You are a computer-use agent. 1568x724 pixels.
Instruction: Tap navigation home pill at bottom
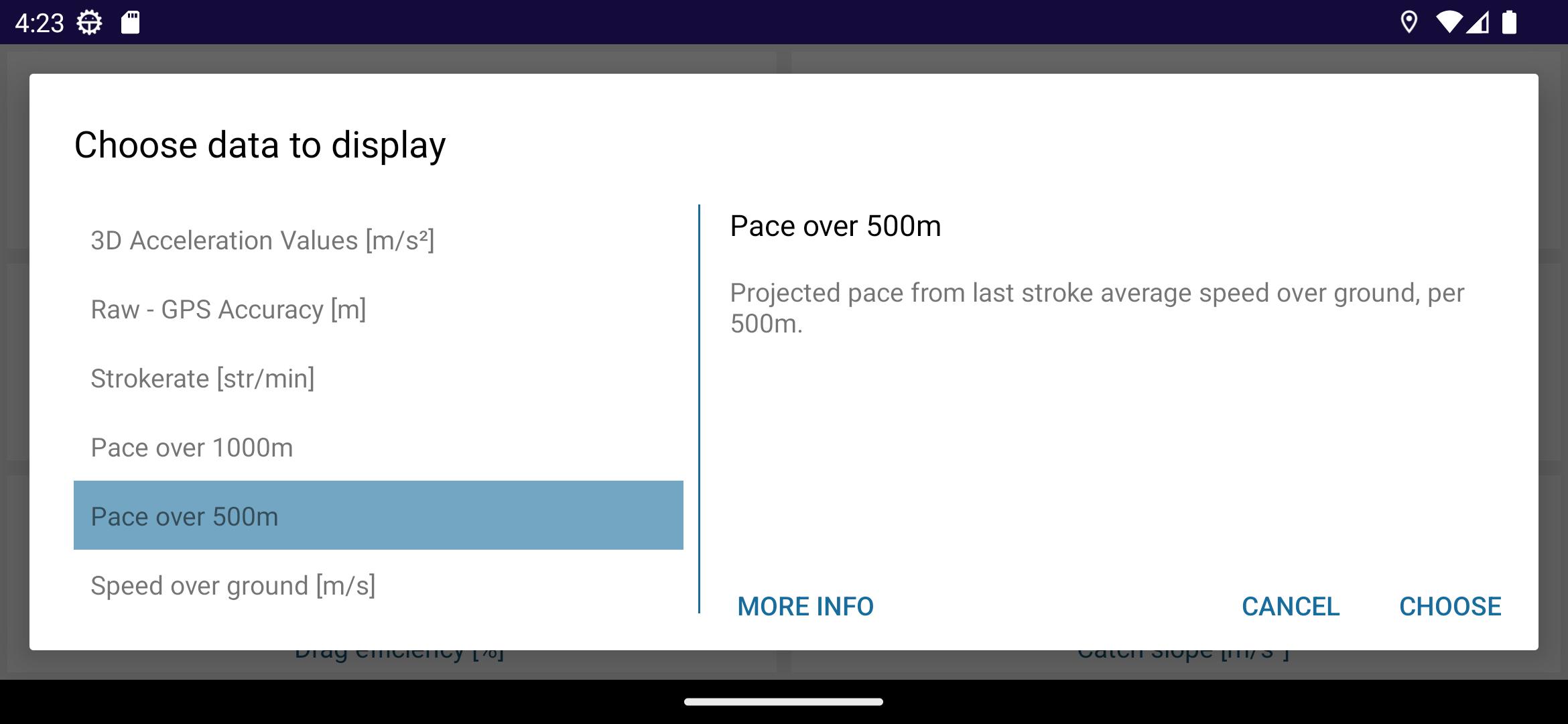point(783,702)
